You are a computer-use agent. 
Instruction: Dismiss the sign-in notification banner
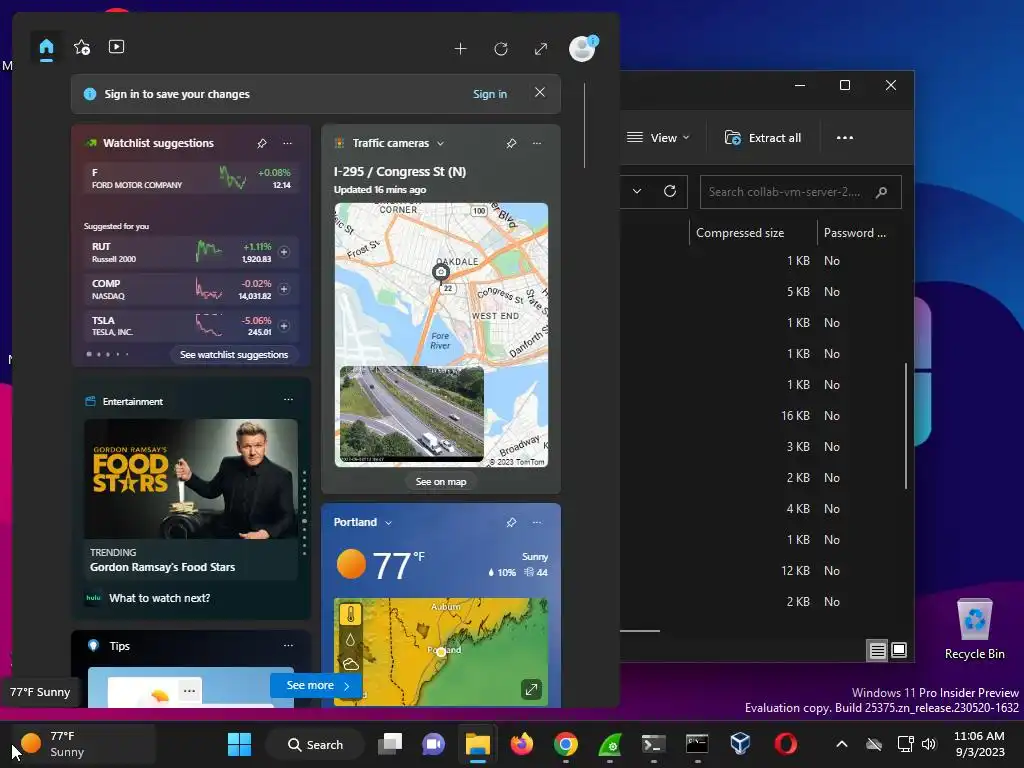pyautogui.click(x=539, y=93)
